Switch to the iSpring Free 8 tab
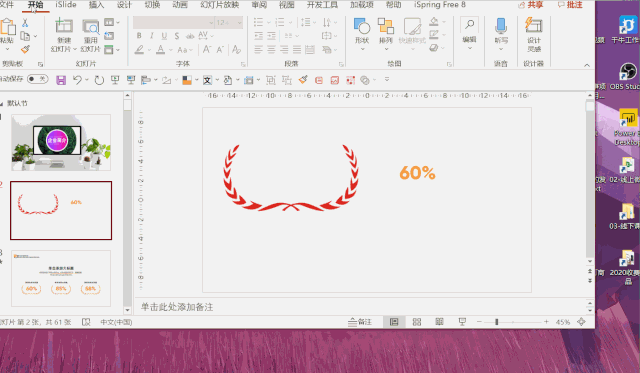The width and height of the screenshot is (640, 373). (x=440, y=4)
